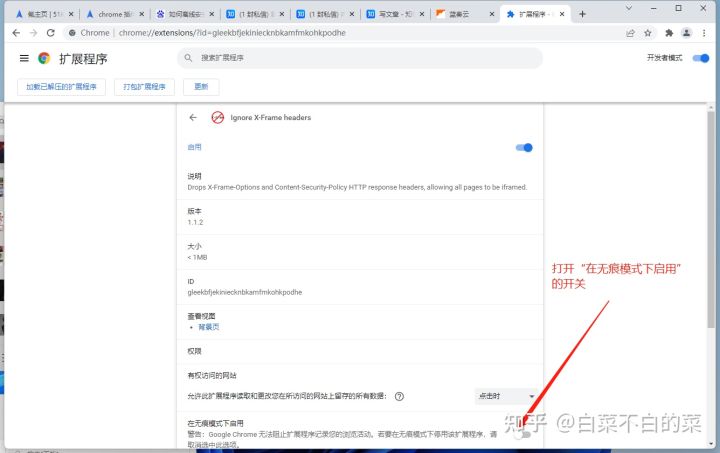The width and height of the screenshot is (720, 453).
Task: Click the version number 1.1.2
Action: (195, 222)
